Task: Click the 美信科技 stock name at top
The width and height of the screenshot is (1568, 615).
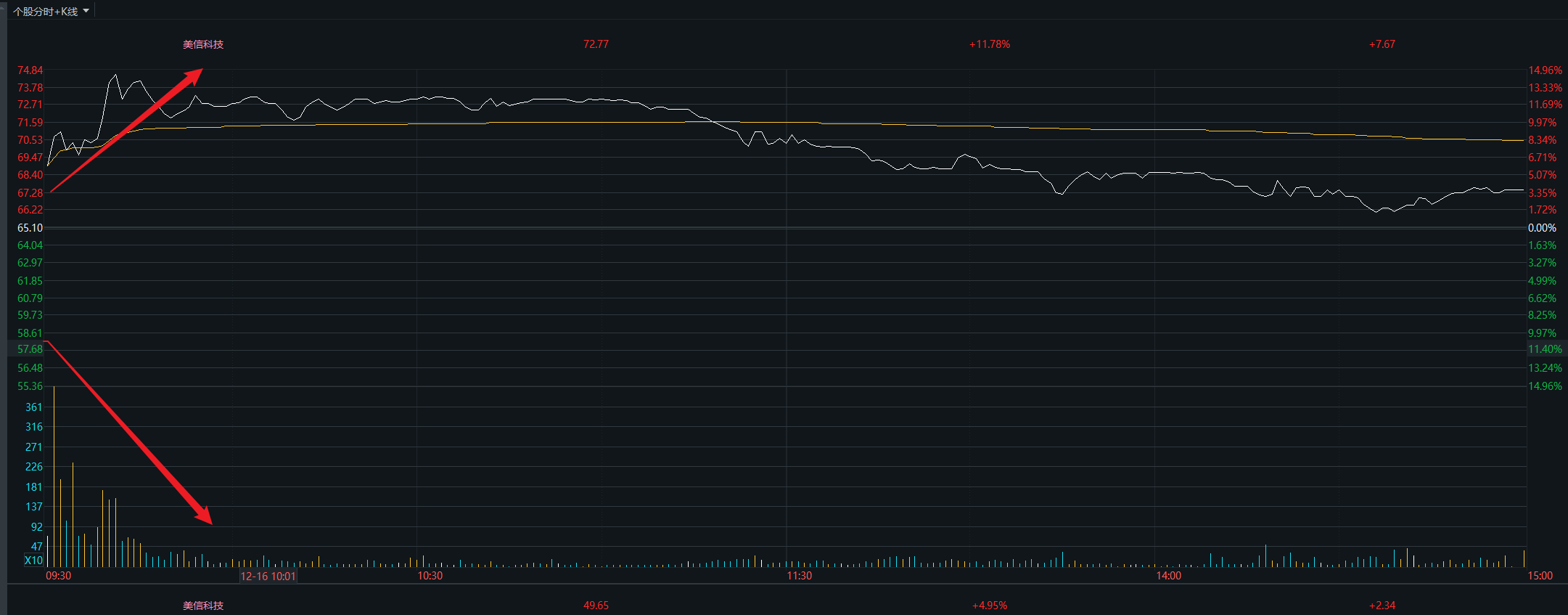Action: pyautogui.click(x=203, y=44)
